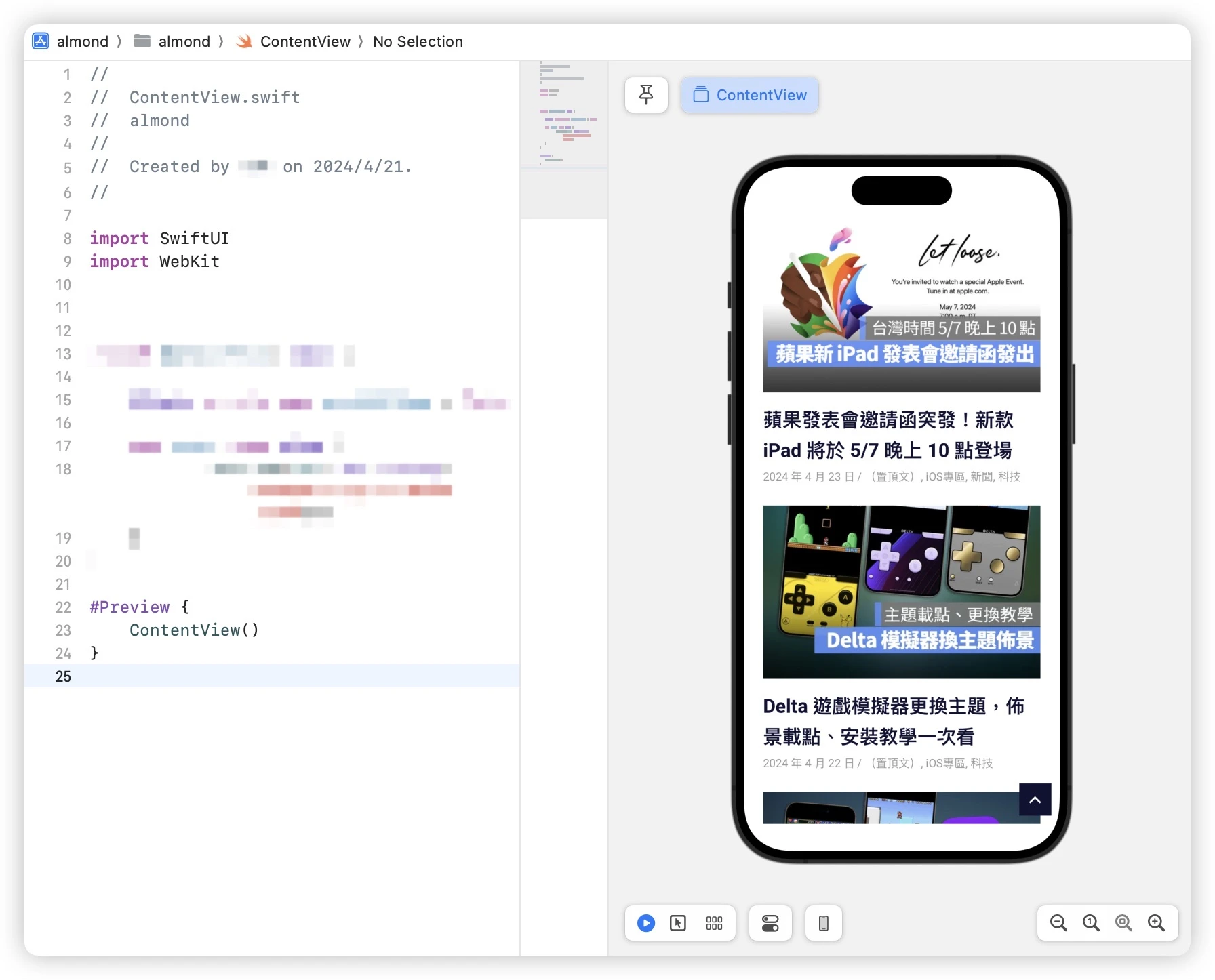The width and height of the screenshot is (1215, 980).
Task: Zoom out the preview canvas
Action: tap(1058, 923)
